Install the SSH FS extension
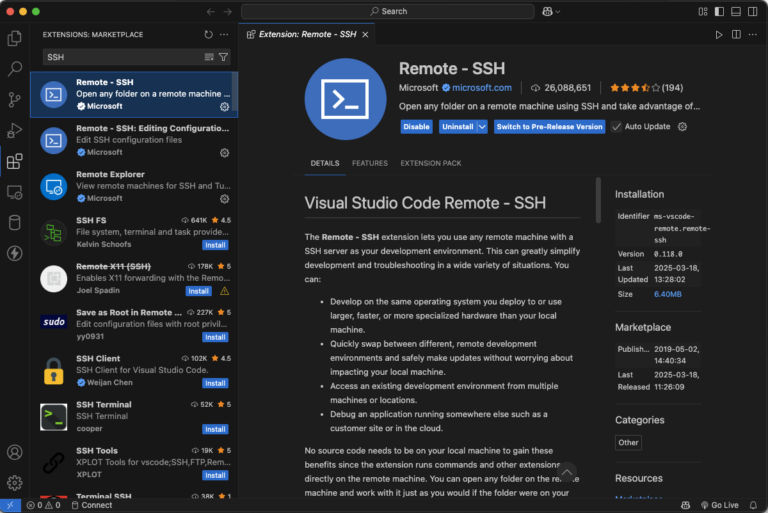Screen dimensions: 768x513 215,244
